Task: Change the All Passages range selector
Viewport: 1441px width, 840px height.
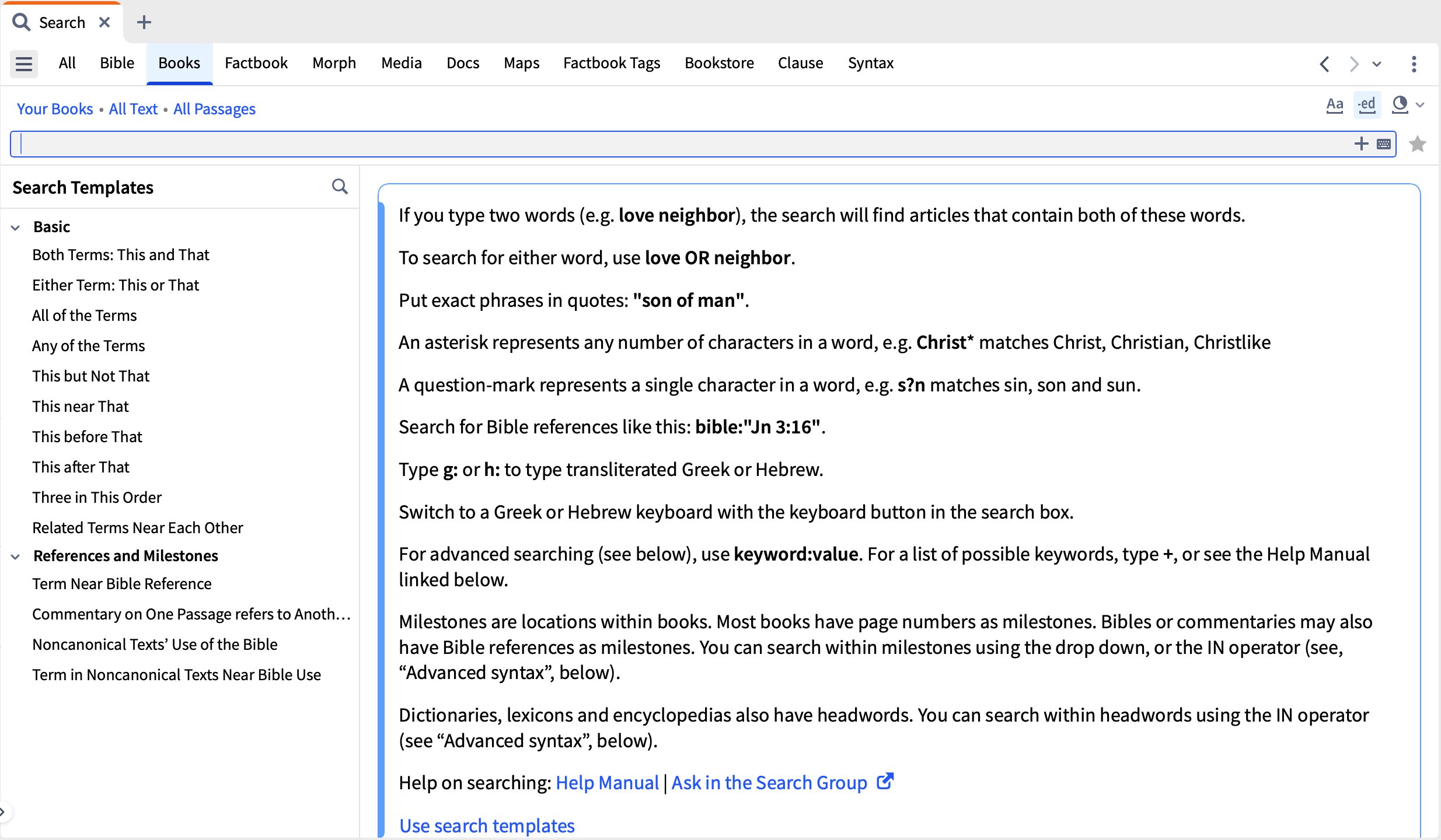Action: (214, 109)
